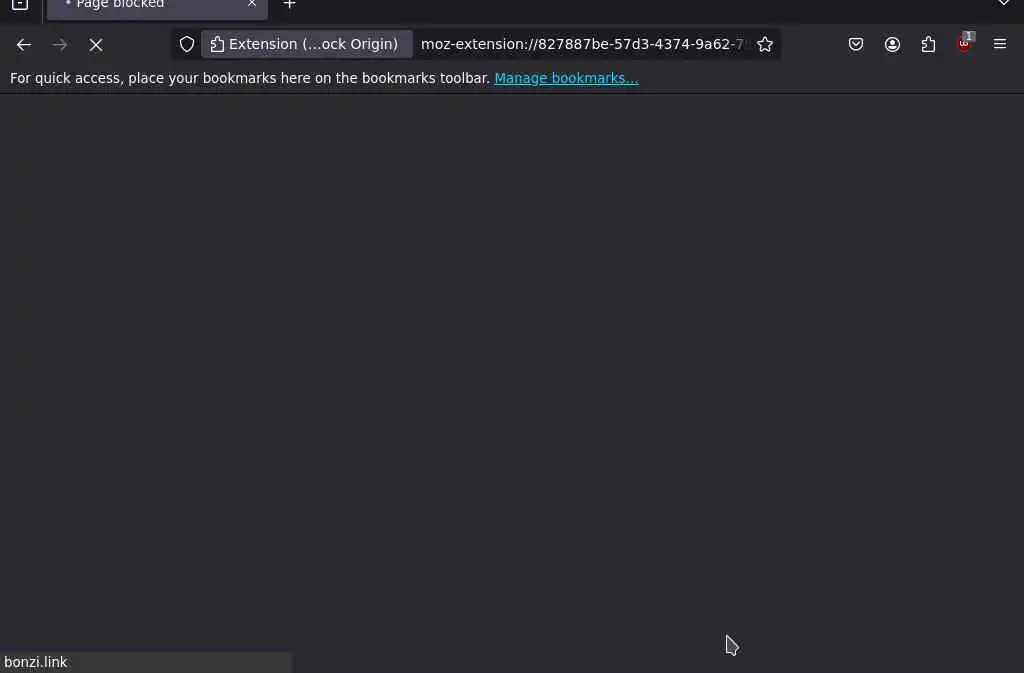Click the empty bookmarks toolbar hint text
1024x673 pixels.
(249, 78)
